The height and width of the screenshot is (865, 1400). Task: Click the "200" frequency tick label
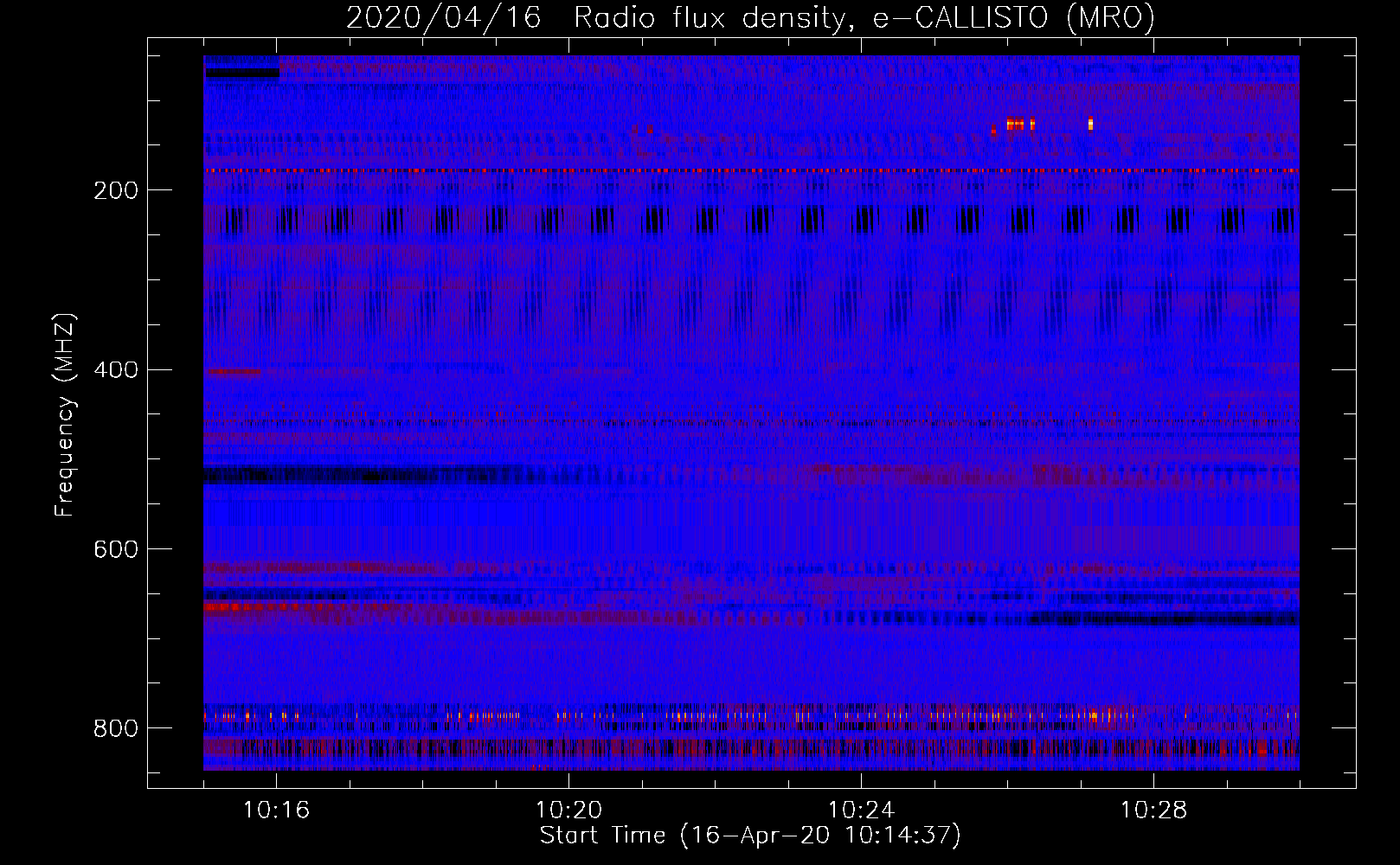pyautogui.click(x=116, y=190)
